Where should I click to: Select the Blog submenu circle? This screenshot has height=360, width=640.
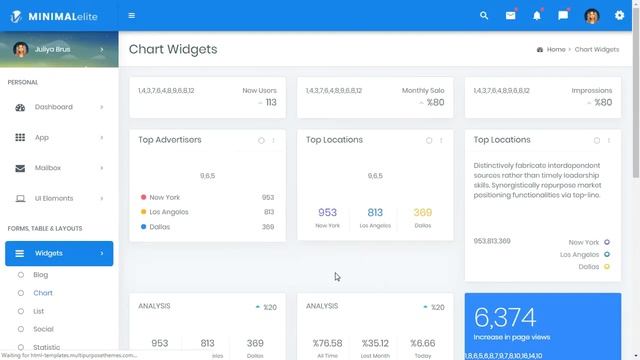(21, 275)
